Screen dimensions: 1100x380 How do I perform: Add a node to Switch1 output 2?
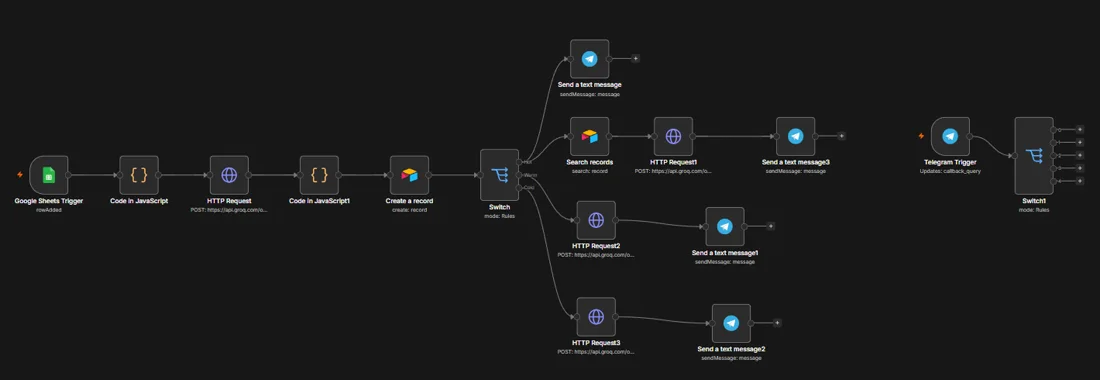pos(1080,155)
